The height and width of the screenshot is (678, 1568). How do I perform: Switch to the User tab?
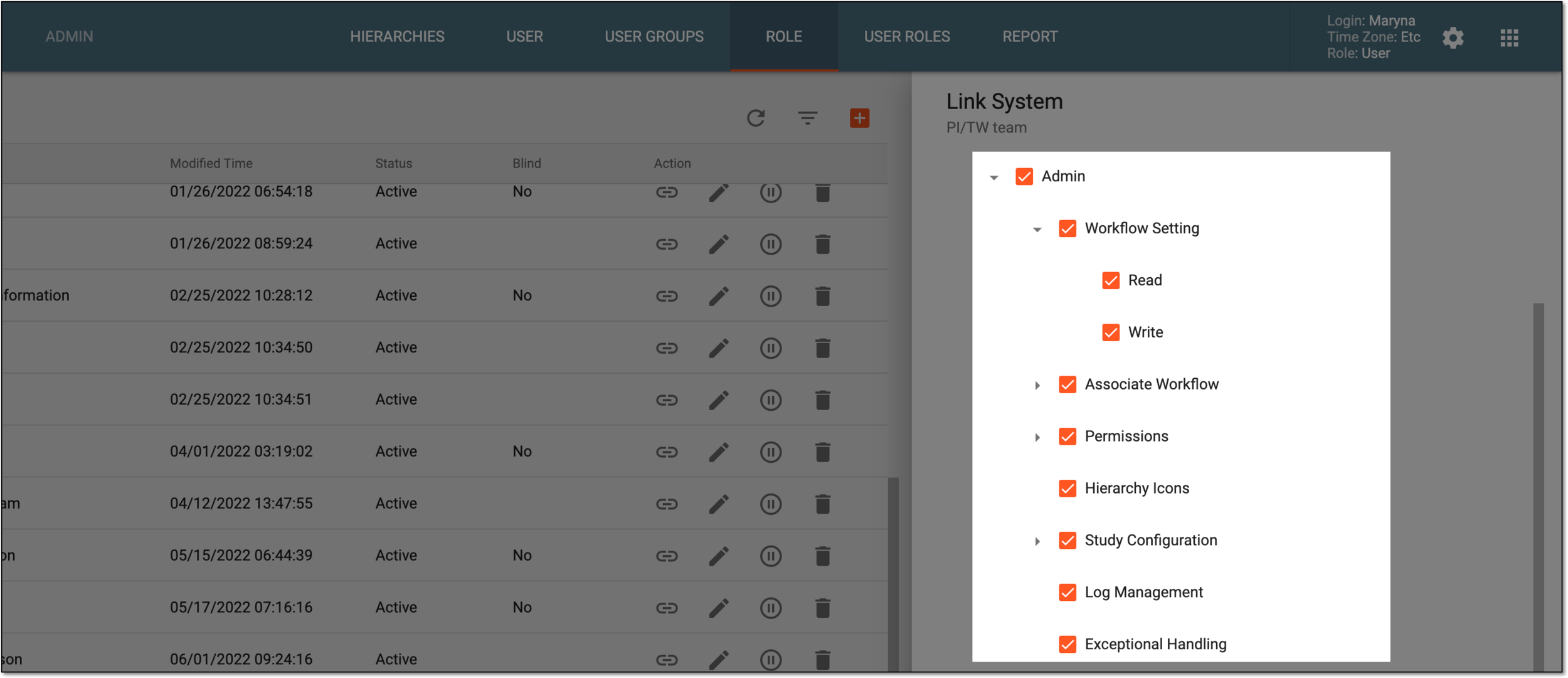point(524,36)
